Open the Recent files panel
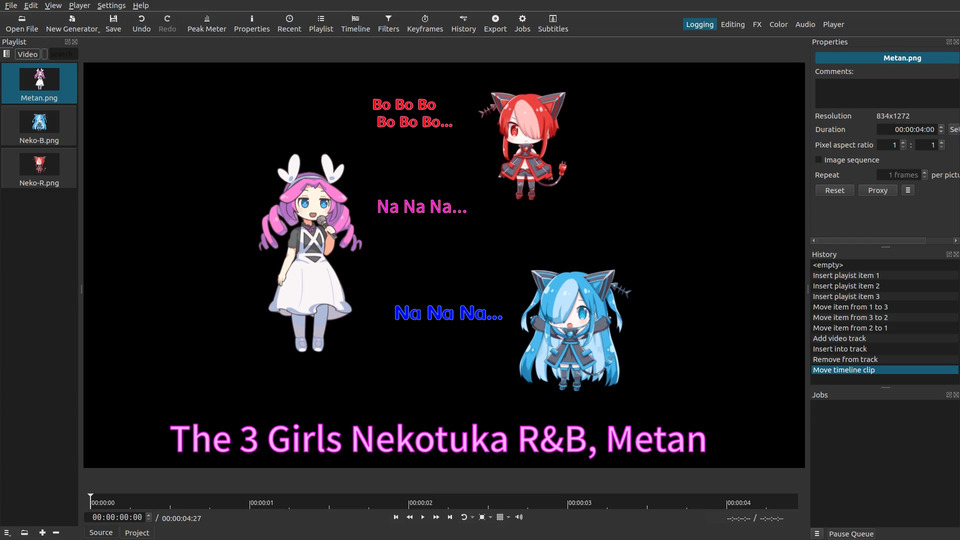This screenshot has width=960, height=540. [x=289, y=24]
